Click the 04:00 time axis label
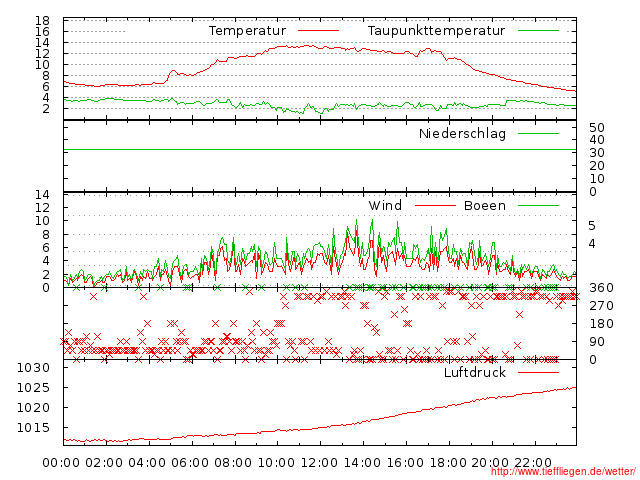This screenshot has width=640, height=480. [x=147, y=462]
